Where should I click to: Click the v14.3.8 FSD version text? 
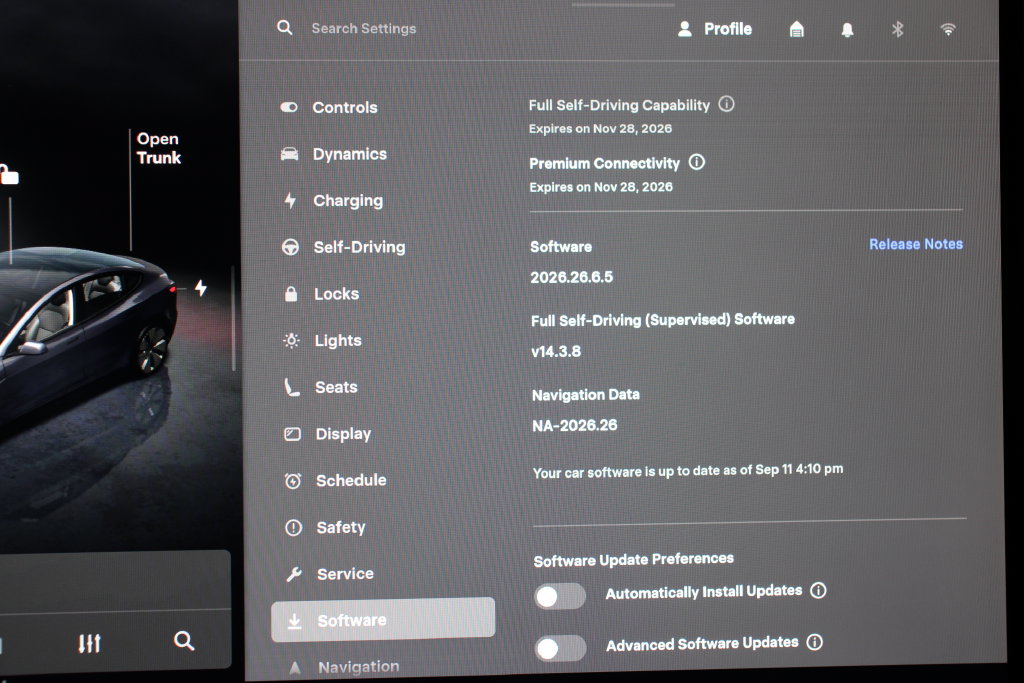pyautogui.click(x=556, y=351)
